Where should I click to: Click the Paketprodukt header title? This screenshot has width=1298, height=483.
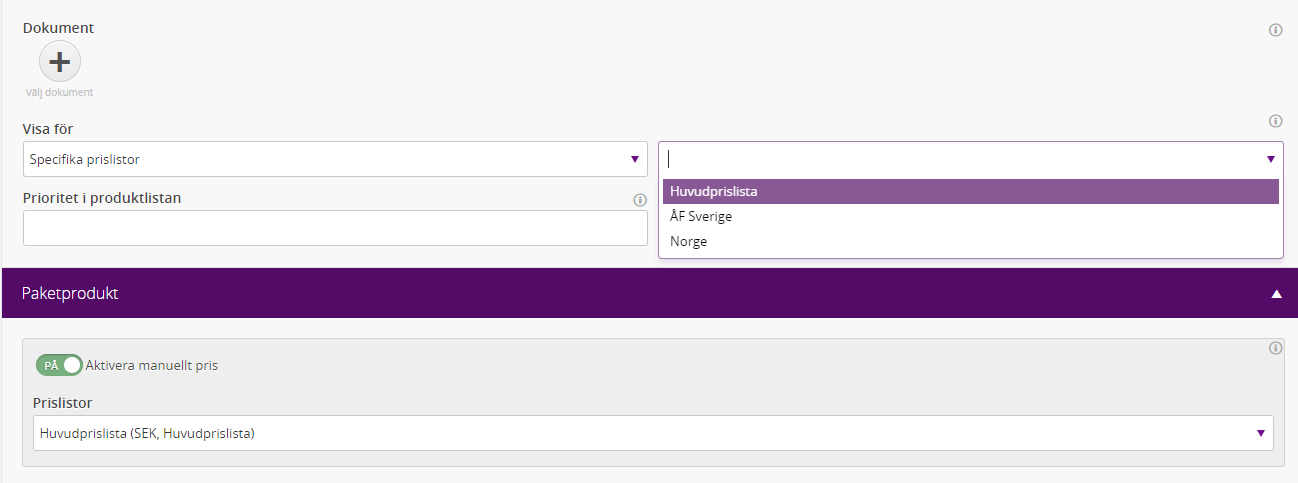[70, 294]
